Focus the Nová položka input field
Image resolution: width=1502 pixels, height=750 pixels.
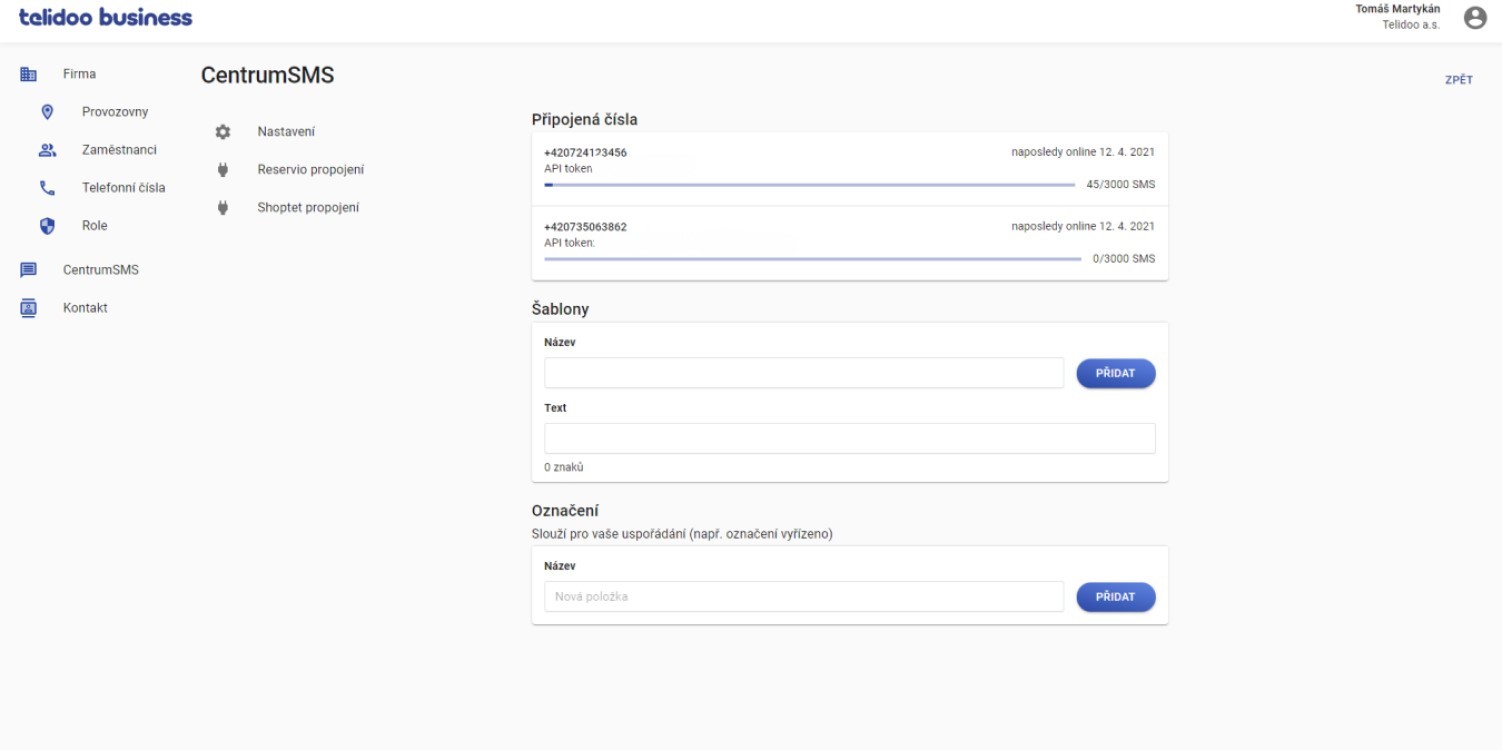click(804, 597)
